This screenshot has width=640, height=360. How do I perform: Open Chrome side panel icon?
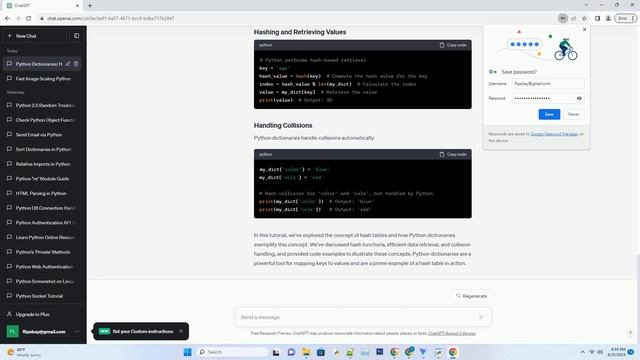[597, 18]
